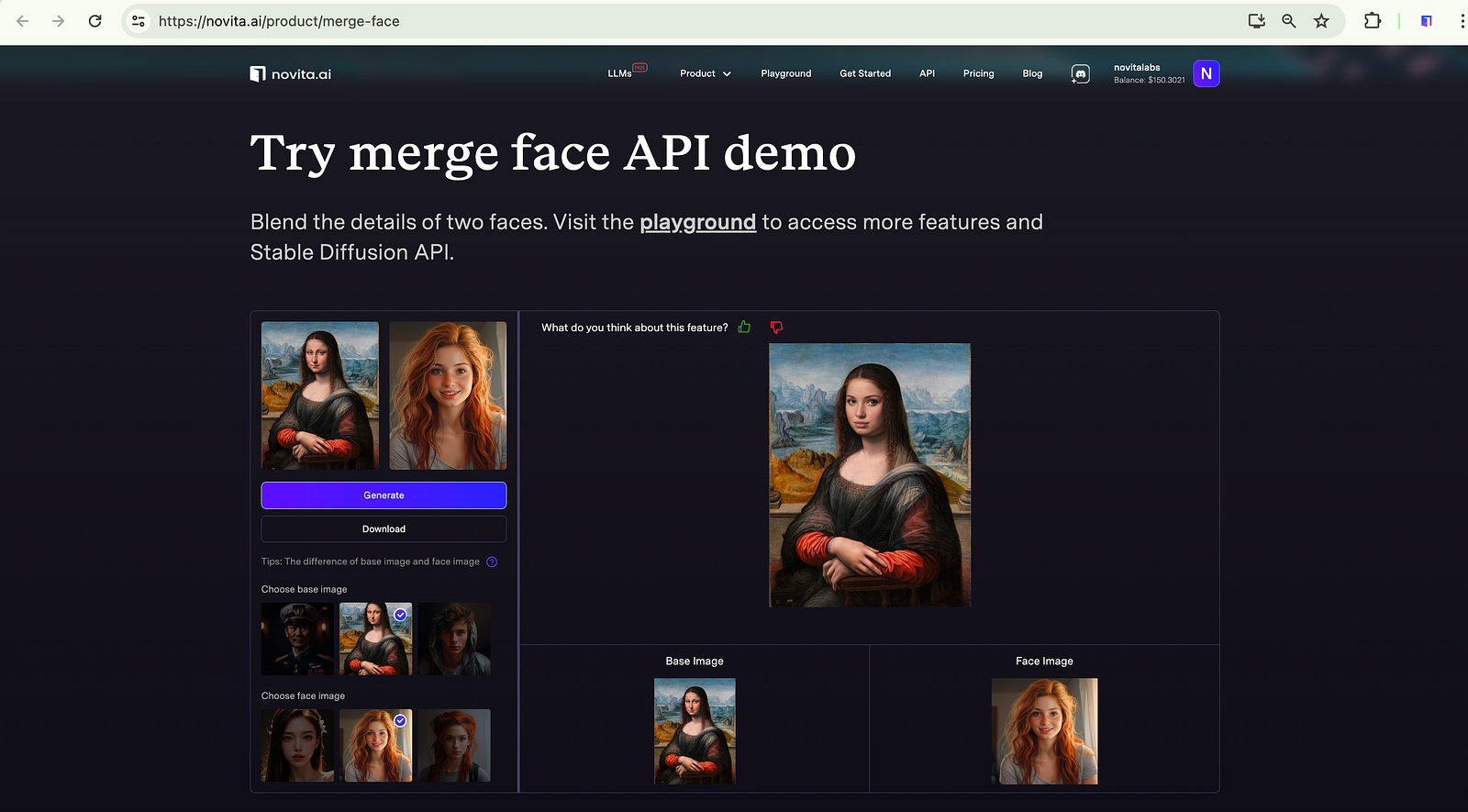The width and height of the screenshot is (1468, 812).
Task: Select the smiling red-haired woman face image
Action: point(376,745)
